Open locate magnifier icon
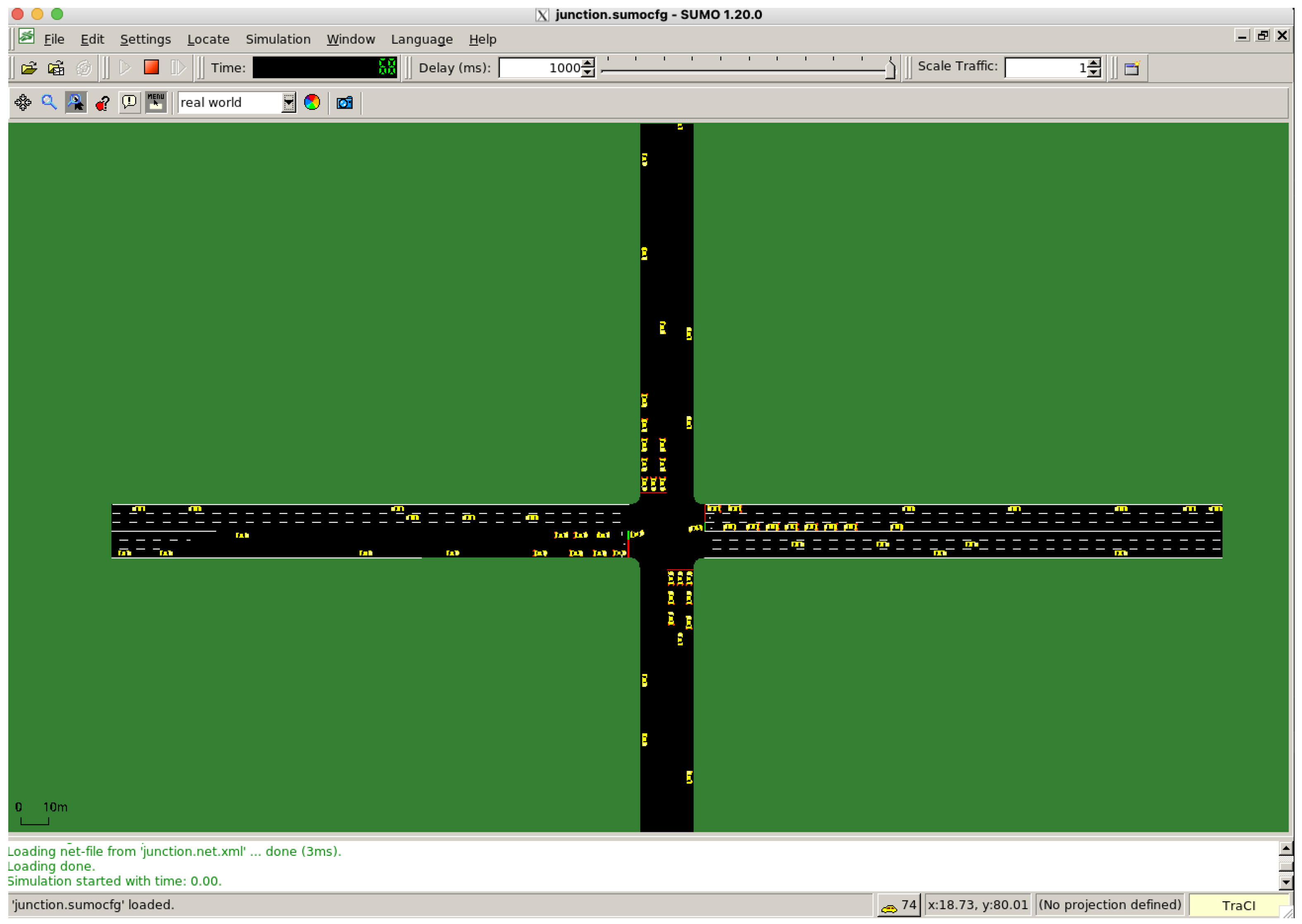Screen dimensions: 1302x924 tap(49, 102)
